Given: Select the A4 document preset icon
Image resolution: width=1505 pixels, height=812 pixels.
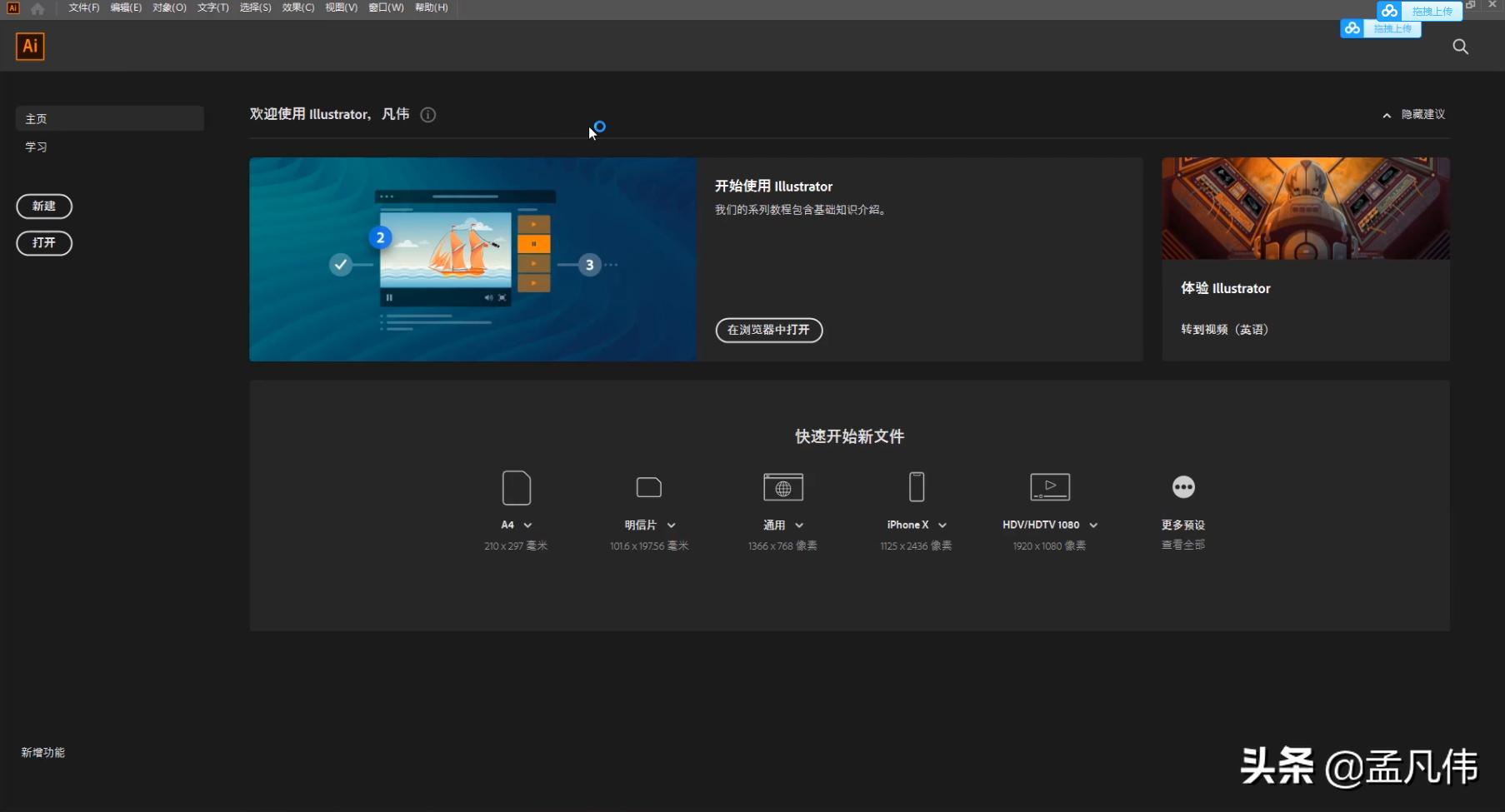Looking at the screenshot, I should coord(516,488).
